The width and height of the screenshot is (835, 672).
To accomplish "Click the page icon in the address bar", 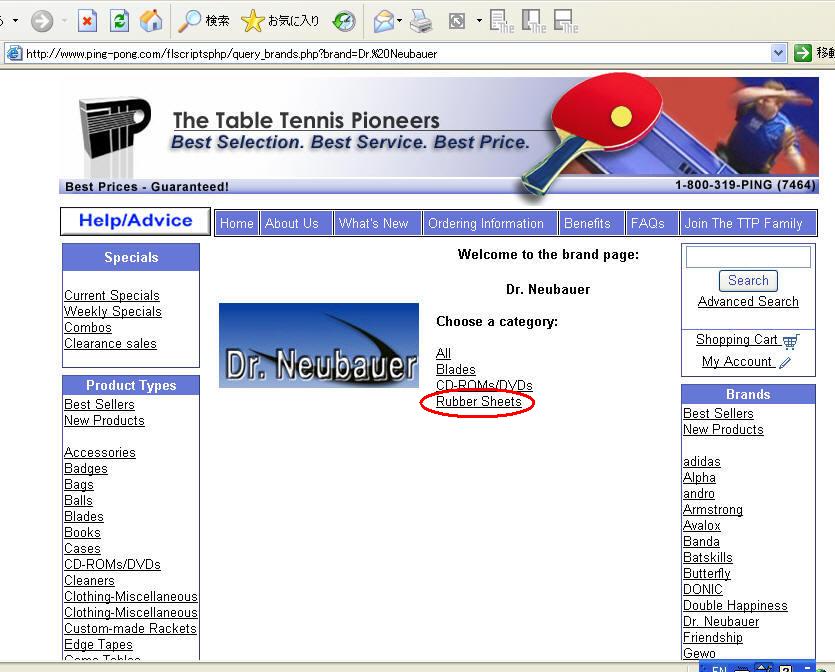I will (14, 53).
